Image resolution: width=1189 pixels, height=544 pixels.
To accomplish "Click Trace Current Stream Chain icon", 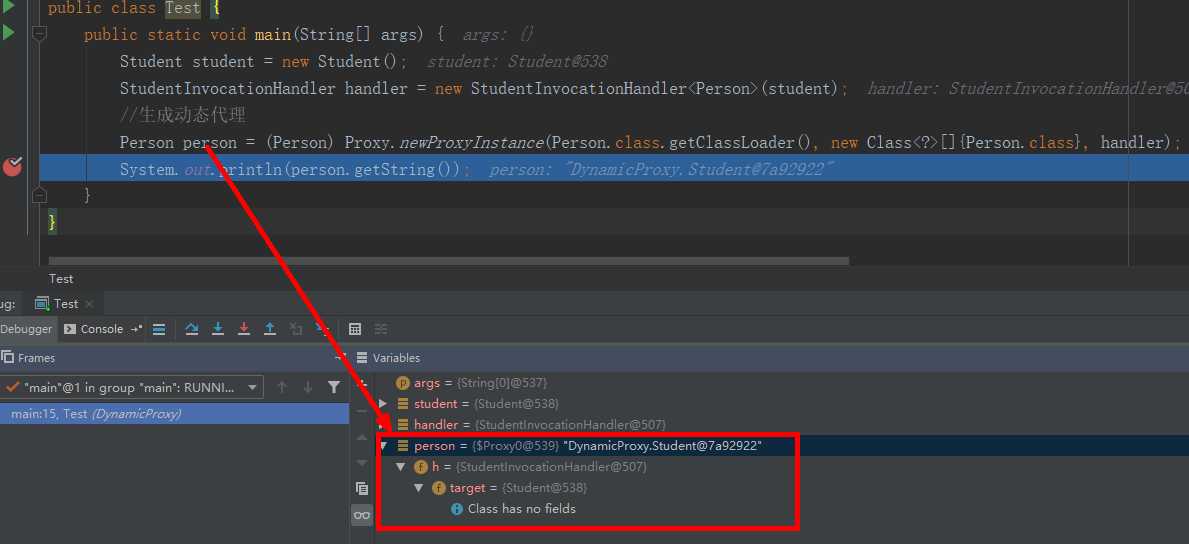I will 381,329.
